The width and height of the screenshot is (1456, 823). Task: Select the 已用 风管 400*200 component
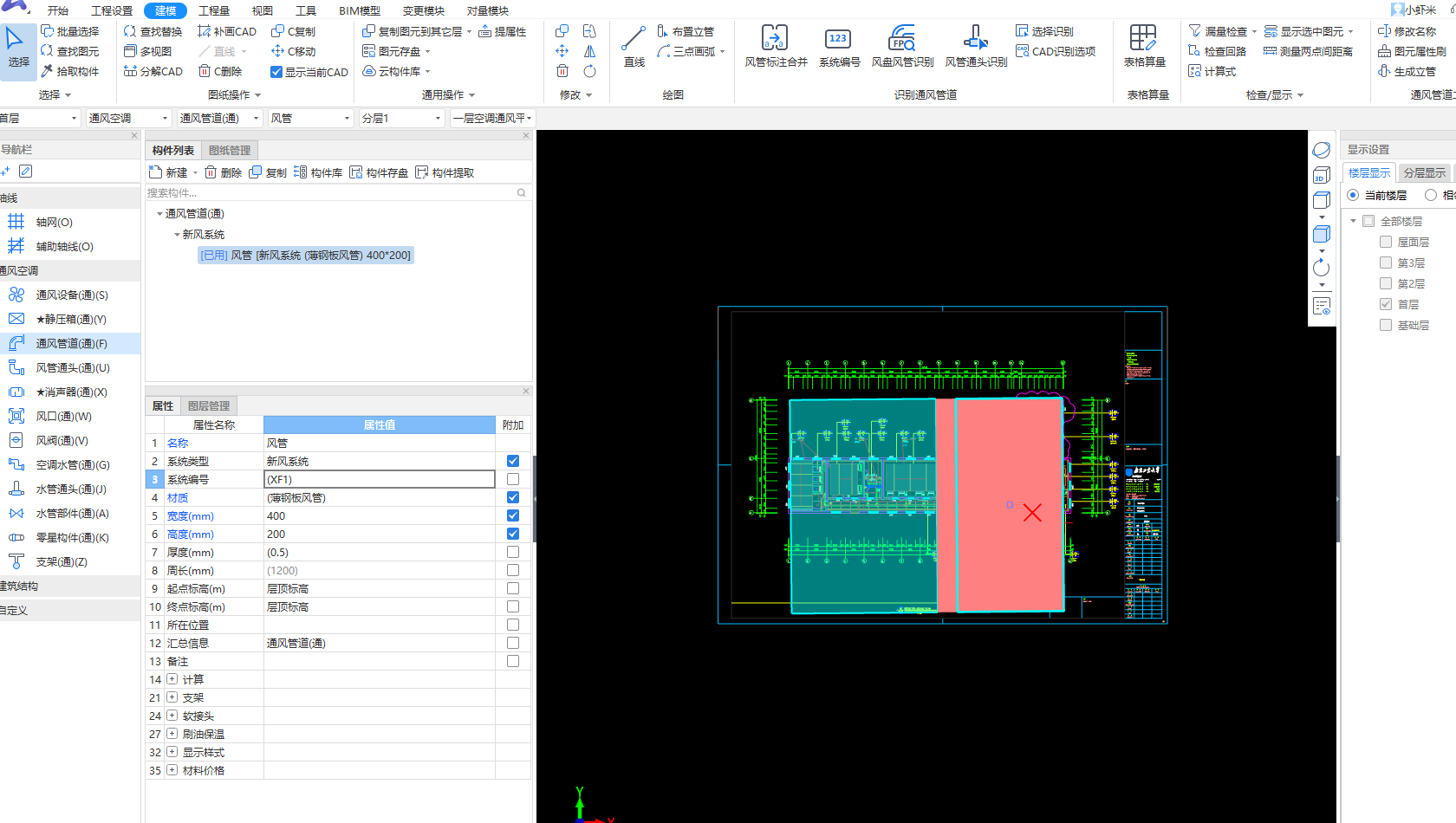pyautogui.click(x=305, y=256)
